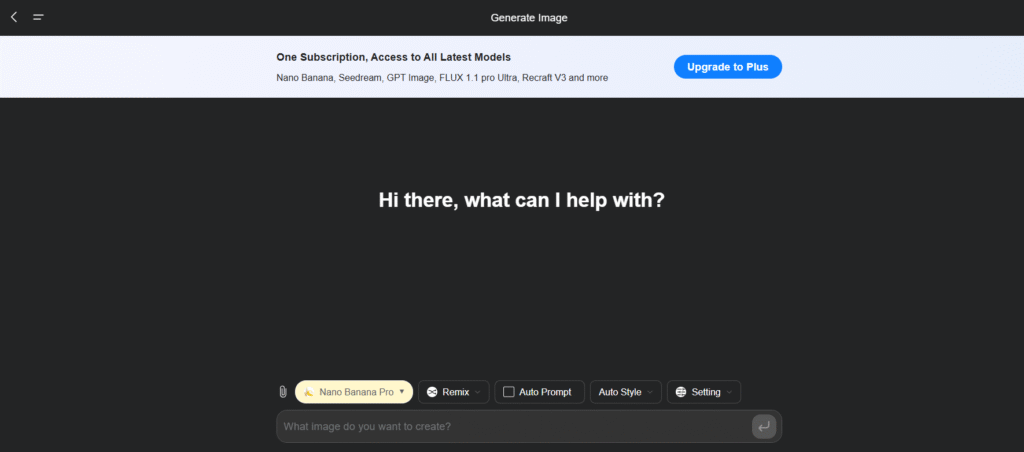This screenshot has height=452, width=1024.
Task: Click the Remix crossed-arrows icon
Action: [x=432, y=392]
